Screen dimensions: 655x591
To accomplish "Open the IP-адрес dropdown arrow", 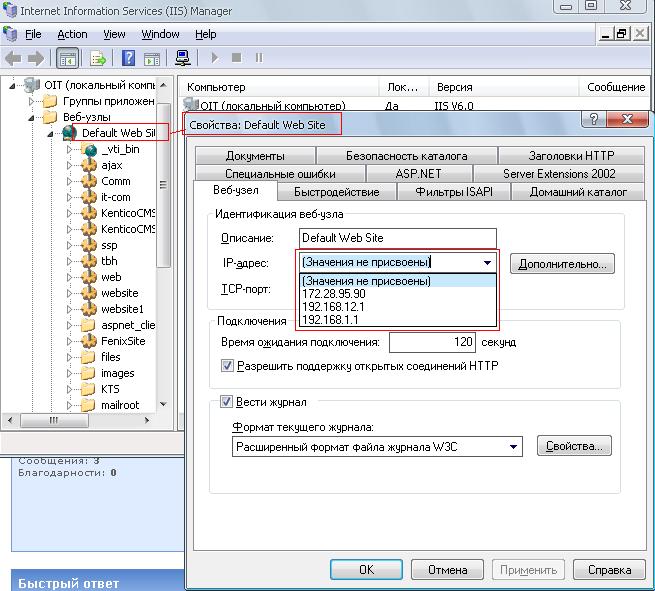I will [487, 263].
